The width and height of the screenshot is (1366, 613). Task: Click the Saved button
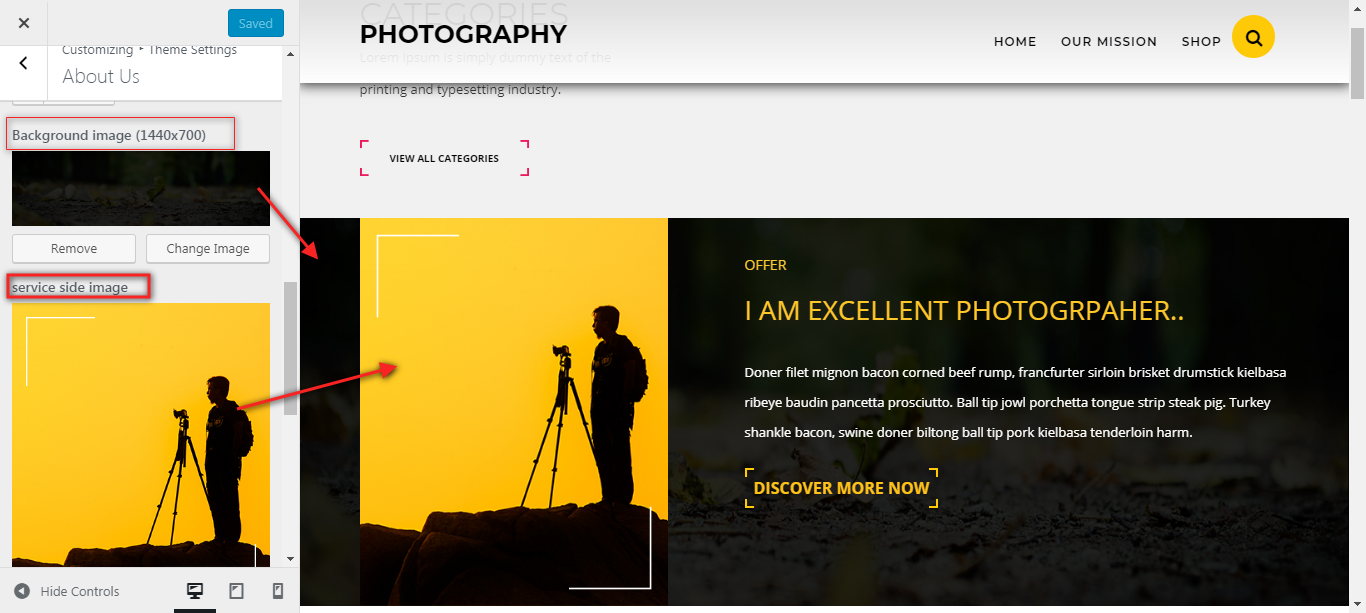[x=256, y=23]
